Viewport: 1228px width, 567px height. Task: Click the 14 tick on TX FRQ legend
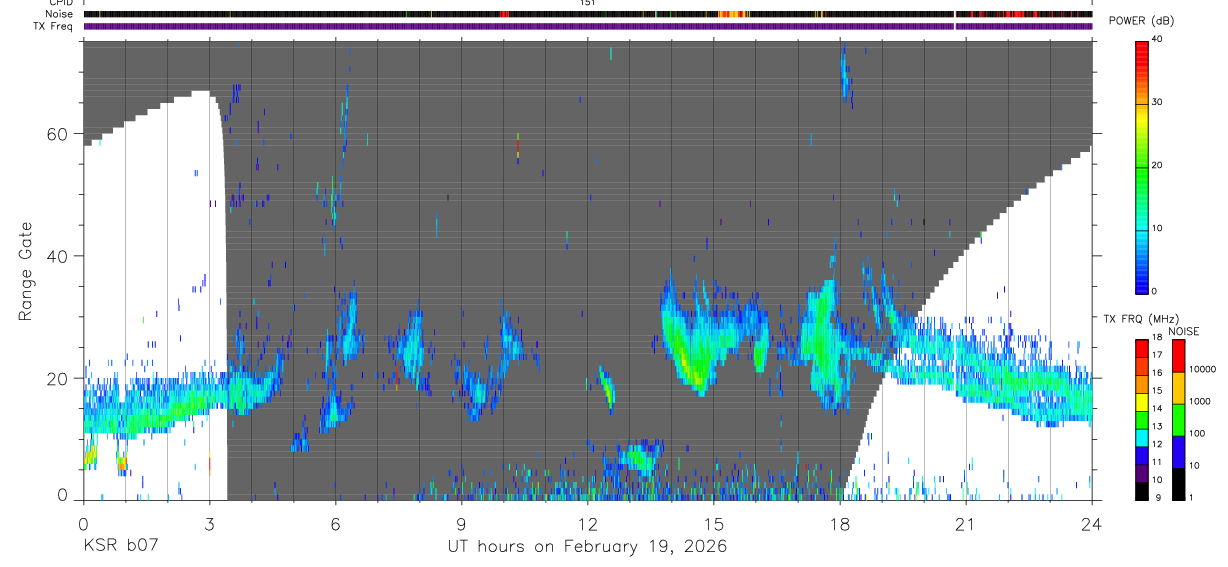tap(1158, 409)
